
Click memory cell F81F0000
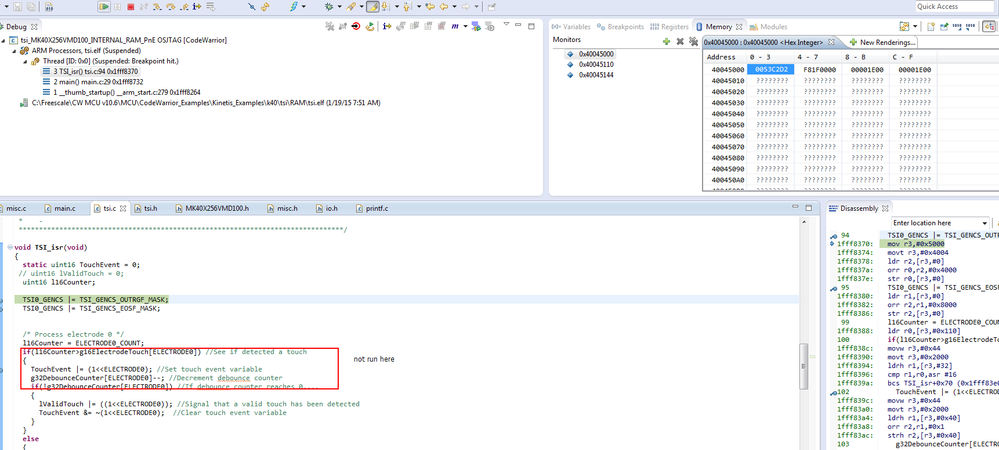click(x=819, y=69)
